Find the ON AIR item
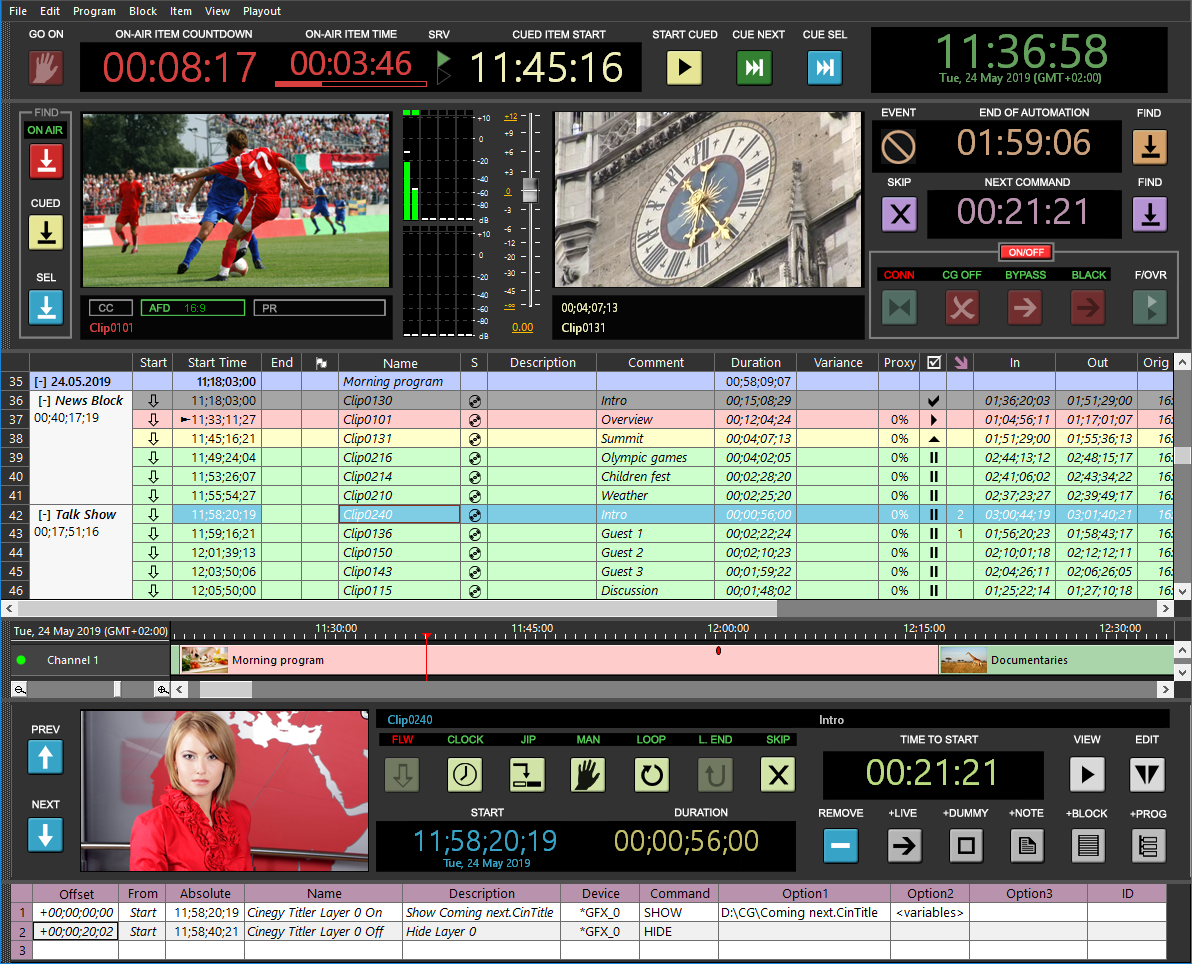 click(46, 161)
